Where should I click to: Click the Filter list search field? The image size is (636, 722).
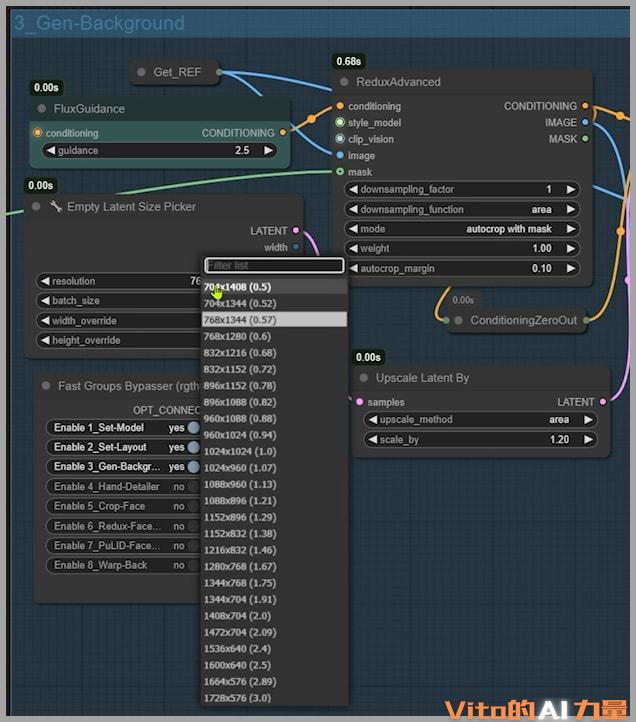pyautogui.click(x=274, y=265)
